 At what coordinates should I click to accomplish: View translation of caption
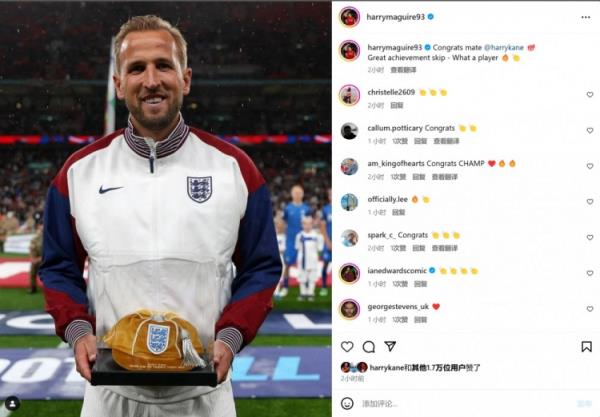(x=403, y=70)
